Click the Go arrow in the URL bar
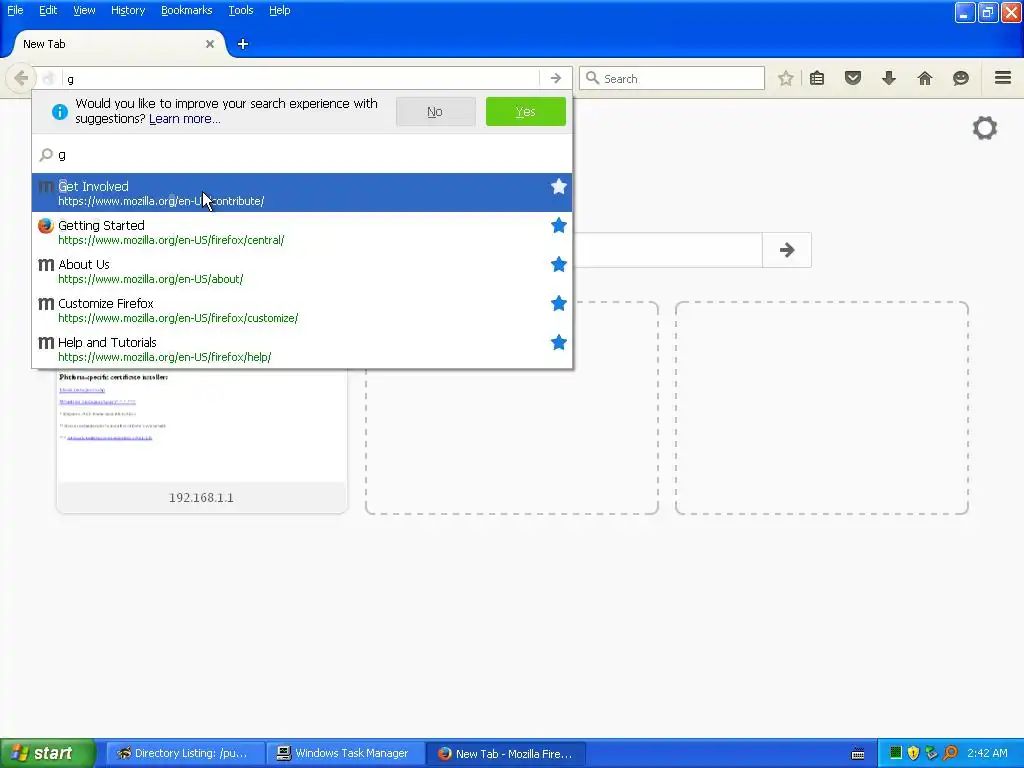 point(556,78)
